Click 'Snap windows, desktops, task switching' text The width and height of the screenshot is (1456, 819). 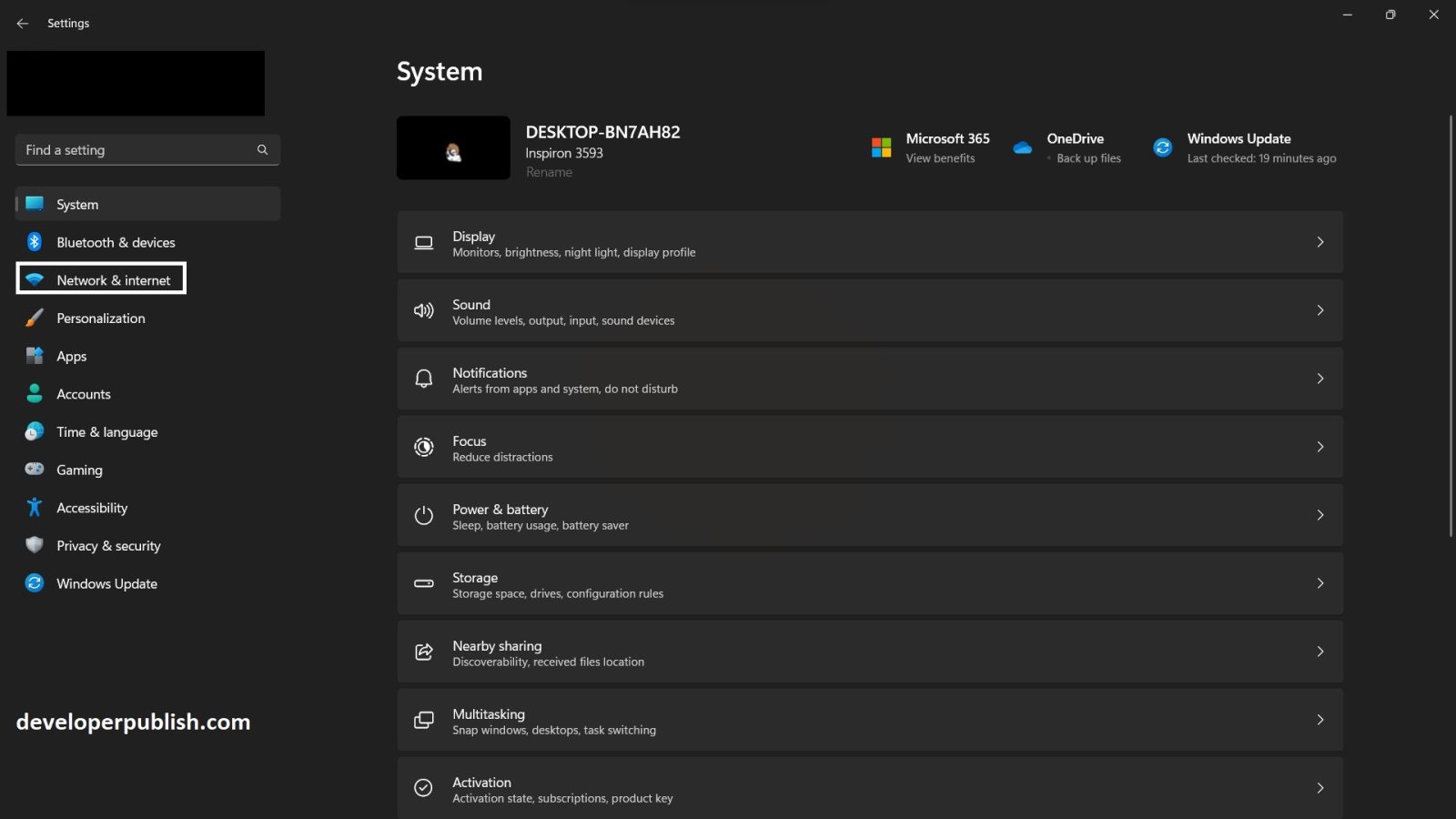554,731
